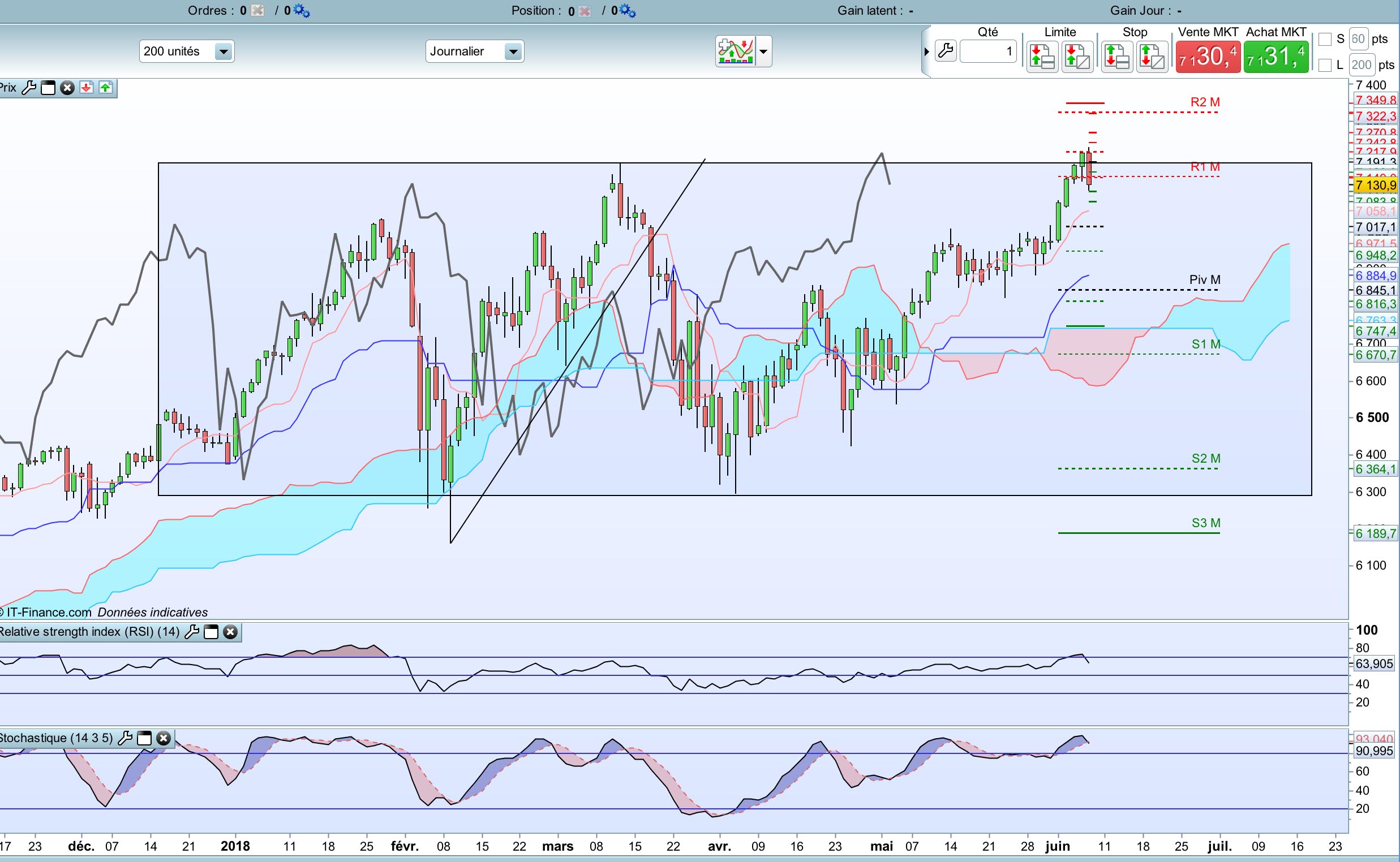Open the add indicator chart icon
The height and width of the screenshot is (862, 1400).
tap(736, 51)
